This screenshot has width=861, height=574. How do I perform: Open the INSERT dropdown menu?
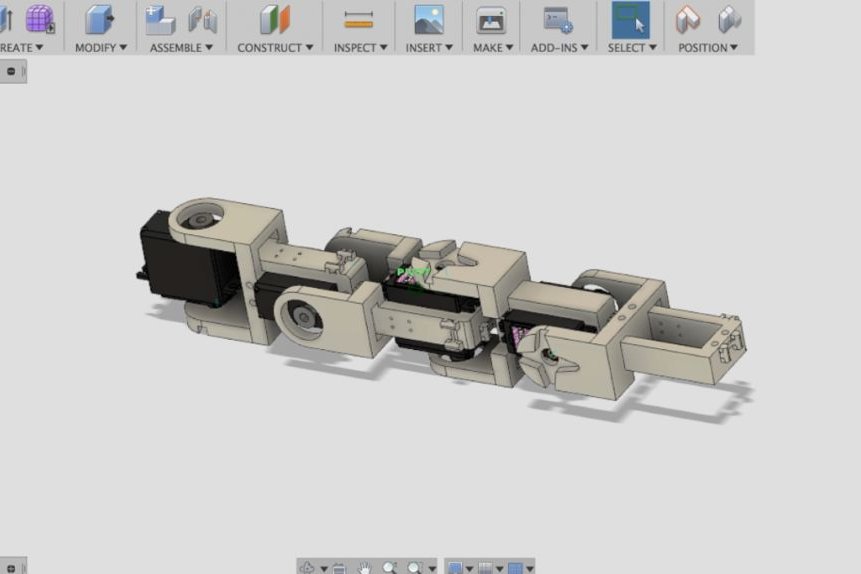point(429,48)
